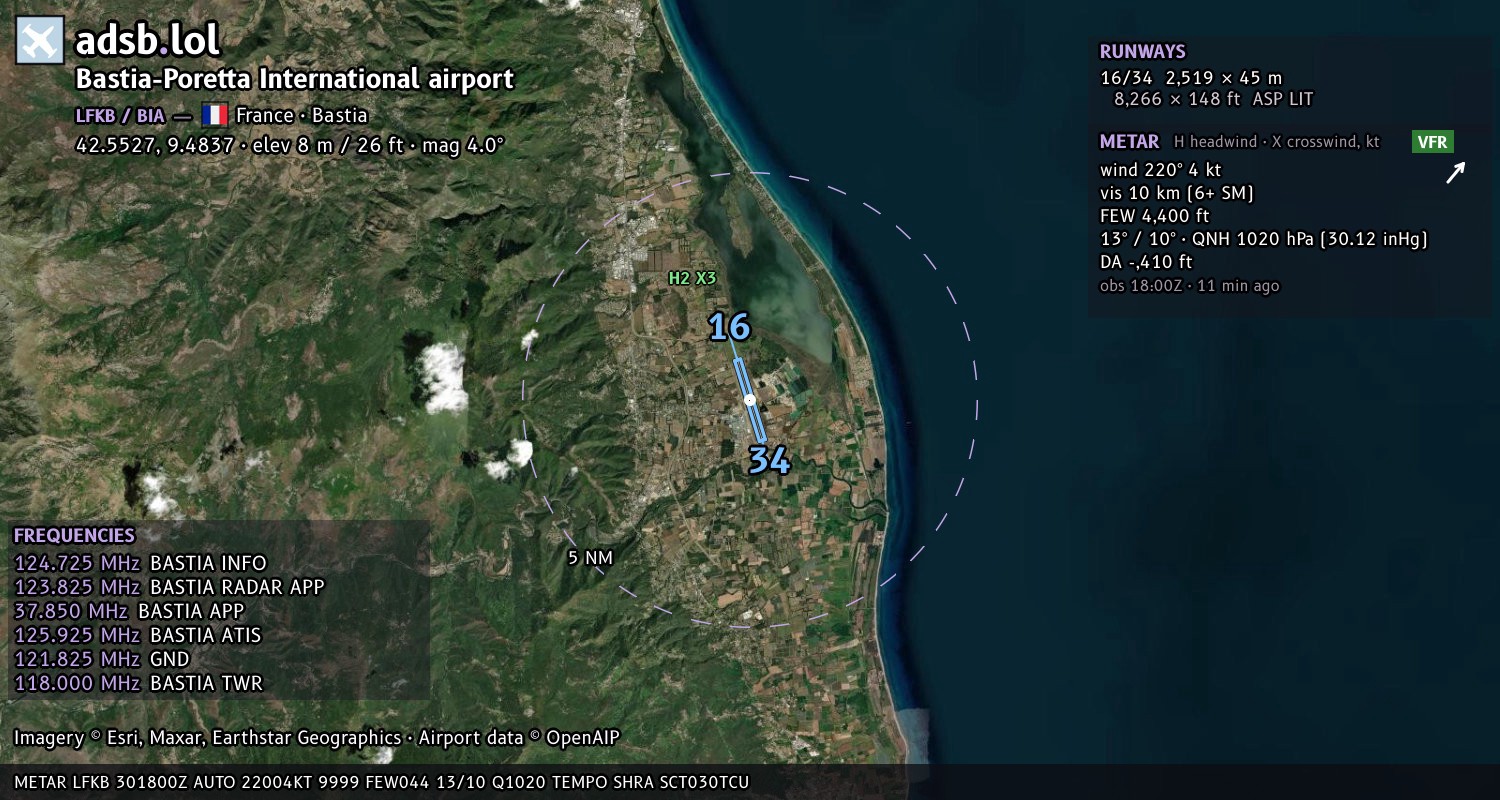Click the DA -,410 ft density altitude

click(1146, 262)
